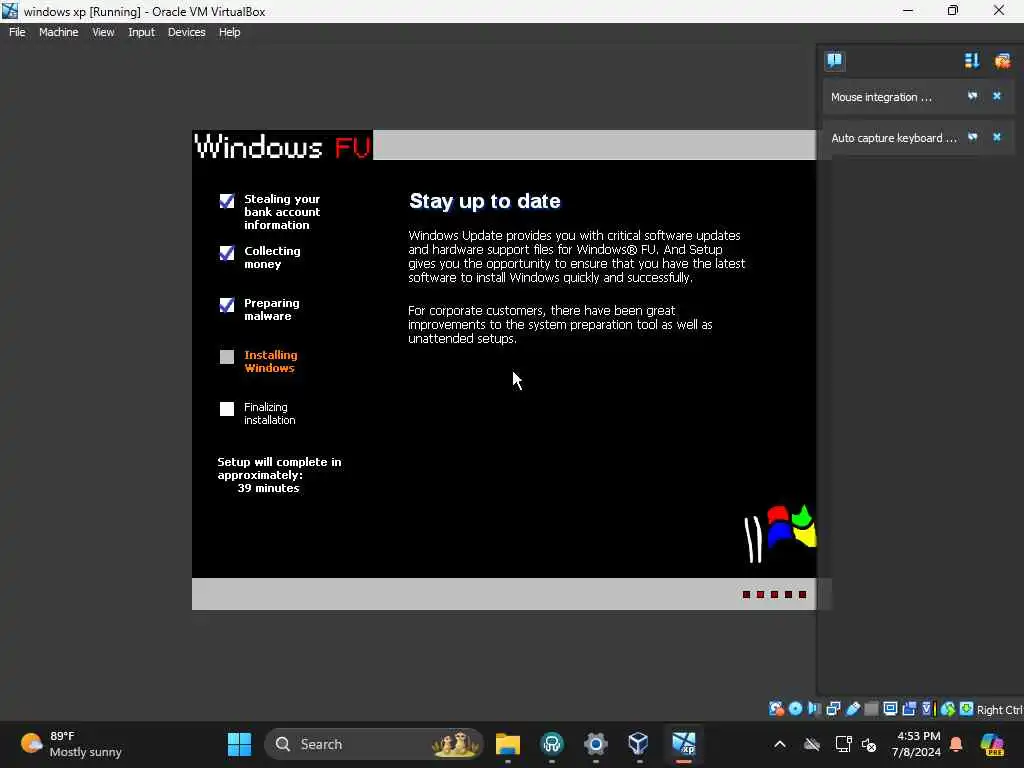Viewport: 1024px width, 768px height.
Task: Open the File menu
Action: [x=17, y=32]
